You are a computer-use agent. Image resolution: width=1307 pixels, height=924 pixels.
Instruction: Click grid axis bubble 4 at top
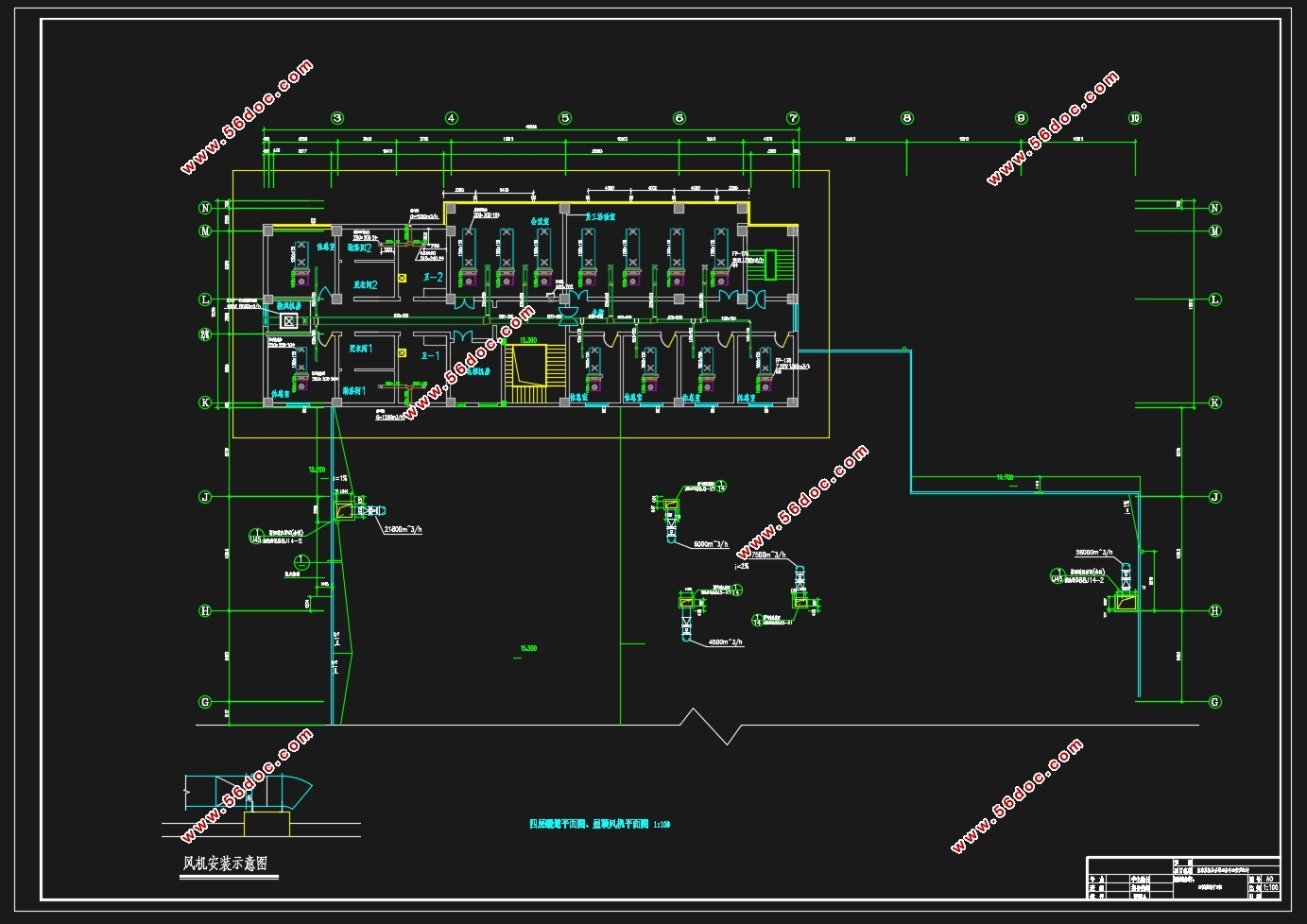452,118
